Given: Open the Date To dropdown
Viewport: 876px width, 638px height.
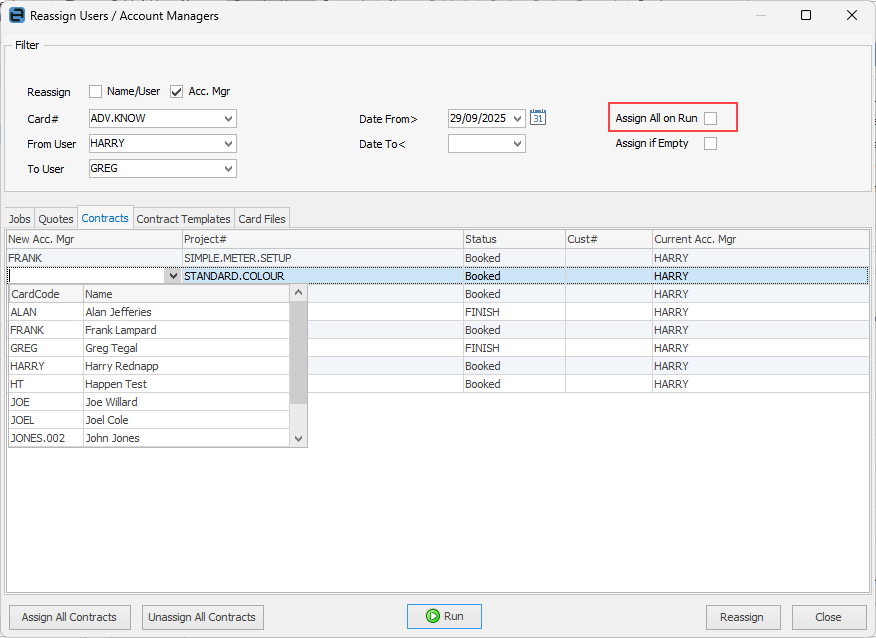Looking at the screenshot, I should coord(517,144).
